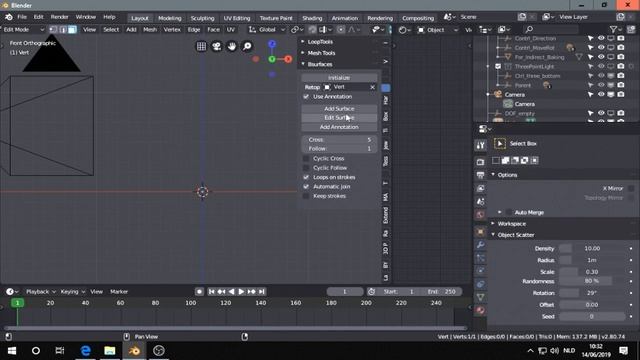The height and width of the screenshot is (360, 640).
Task: Expand the Mesh Tools panel
Action: click(303, 53)
